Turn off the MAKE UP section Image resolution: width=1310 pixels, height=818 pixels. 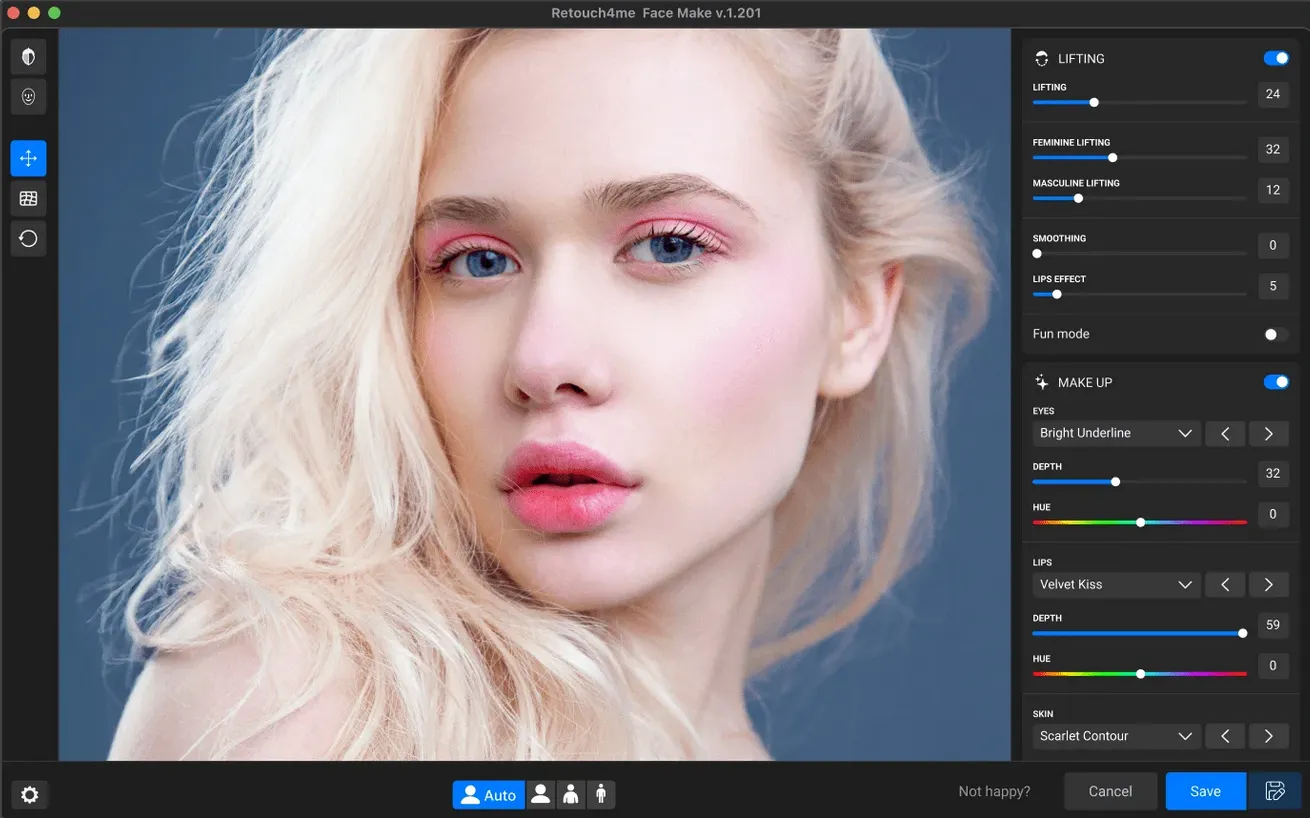pos(1275,381)
